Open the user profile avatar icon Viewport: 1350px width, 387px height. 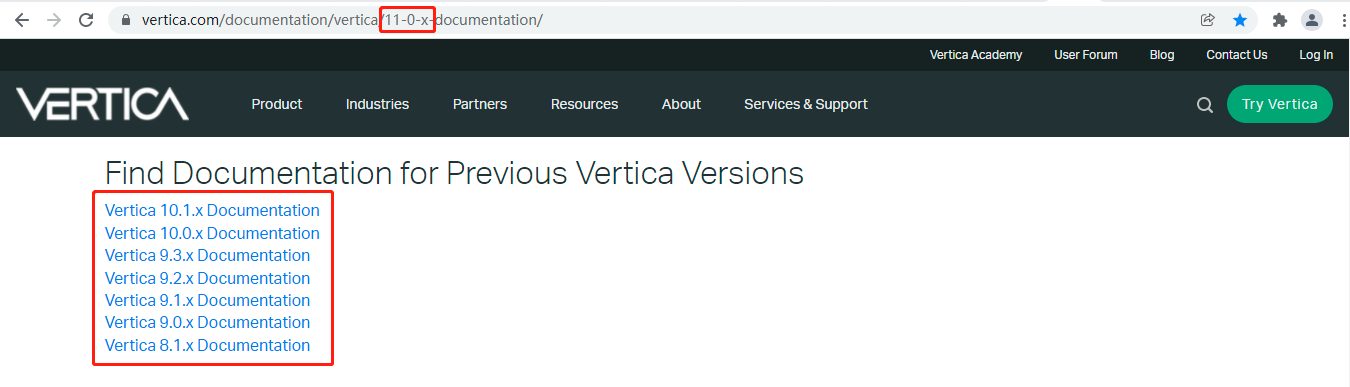[x=1311, y=20]
